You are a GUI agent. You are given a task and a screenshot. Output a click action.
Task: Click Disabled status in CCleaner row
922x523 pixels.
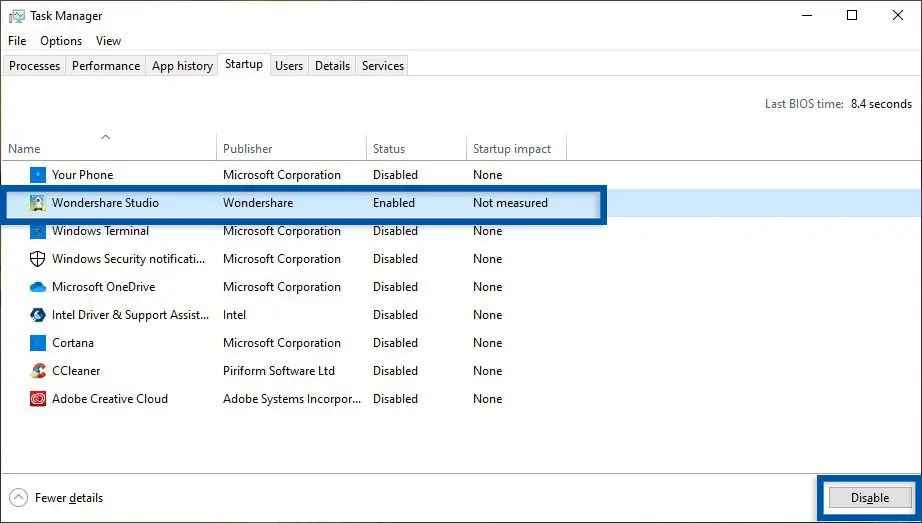395,371
